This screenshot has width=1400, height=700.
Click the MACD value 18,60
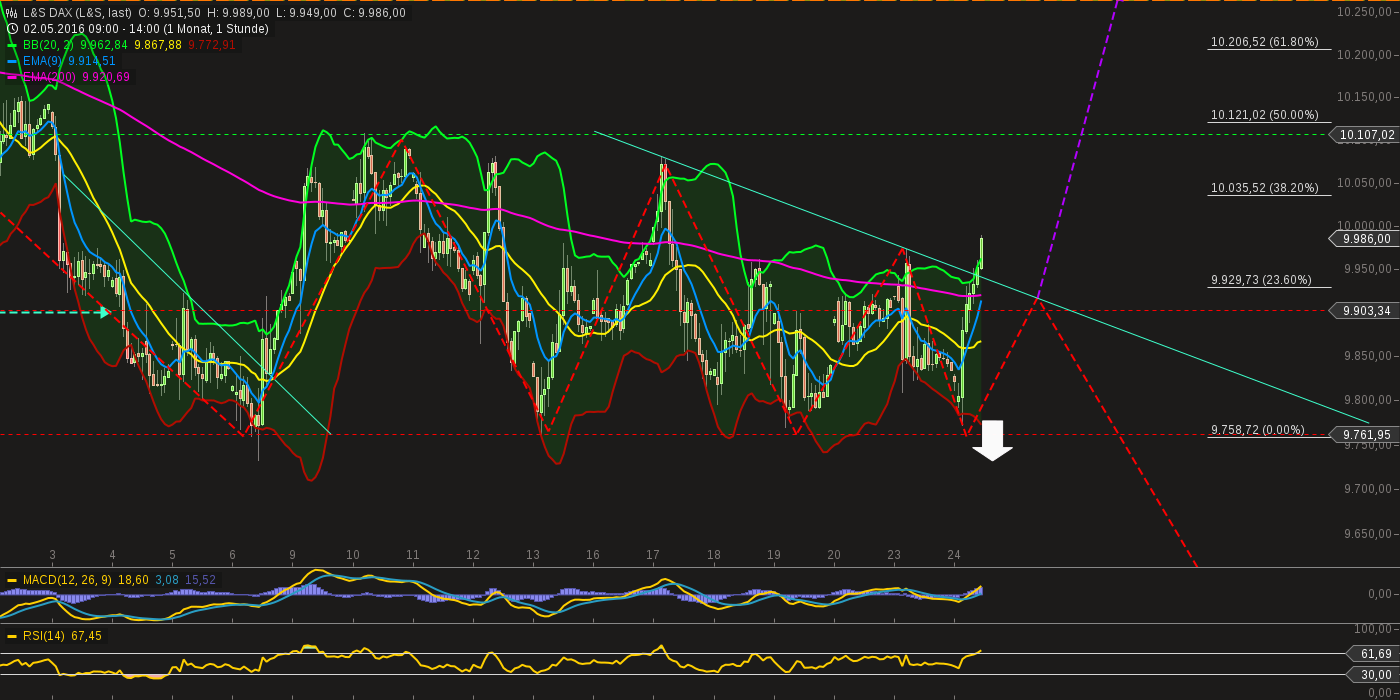click(133, 580)
